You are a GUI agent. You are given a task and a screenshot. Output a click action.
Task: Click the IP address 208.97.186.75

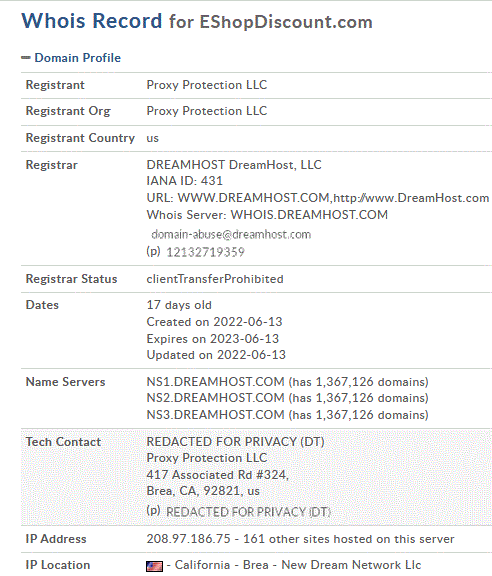(x=188, y=539)
